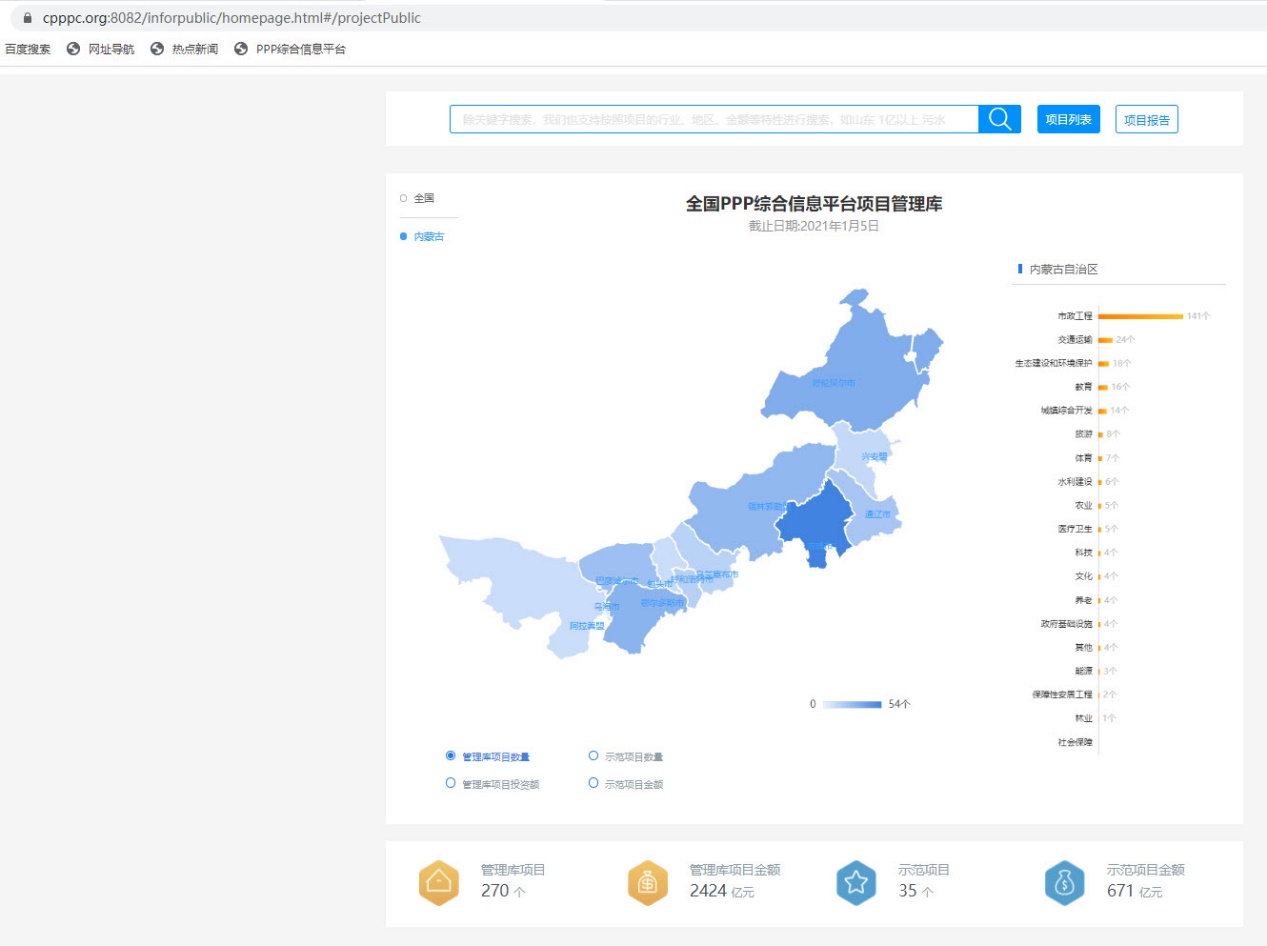Viewport: 1267px width, 946px height.
Task: Click the globe icon beside 热点新闻
Action: [x=157, y=49]
